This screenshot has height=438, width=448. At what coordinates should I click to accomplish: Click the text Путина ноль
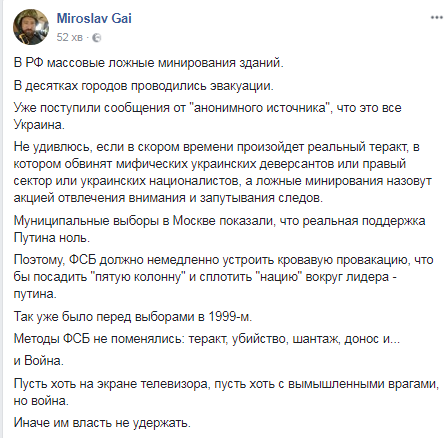coord(52,238)
